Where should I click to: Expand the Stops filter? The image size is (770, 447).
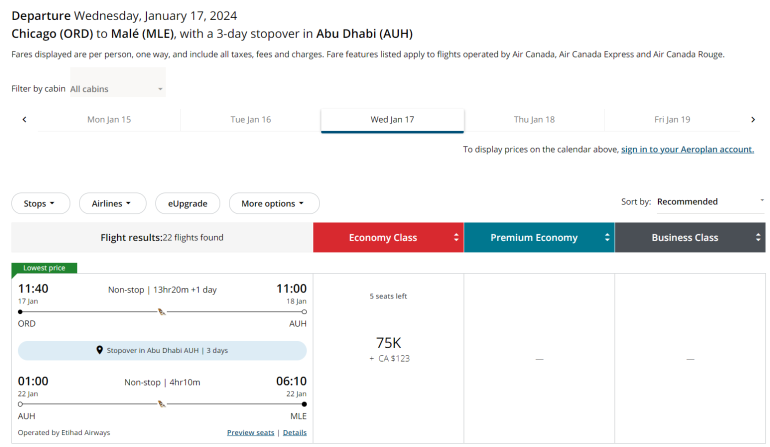pyautogui.click(x=40, y=203)
